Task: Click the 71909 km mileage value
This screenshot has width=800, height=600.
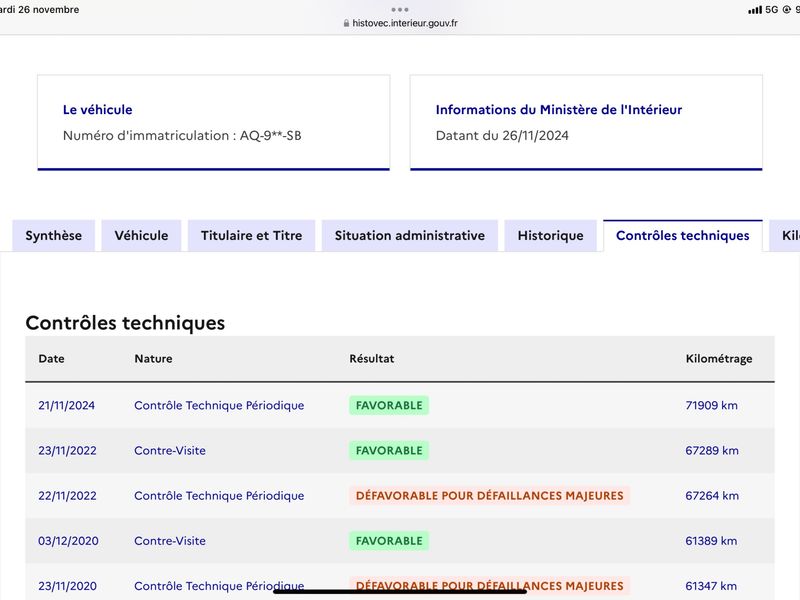Action: (711, 405)
